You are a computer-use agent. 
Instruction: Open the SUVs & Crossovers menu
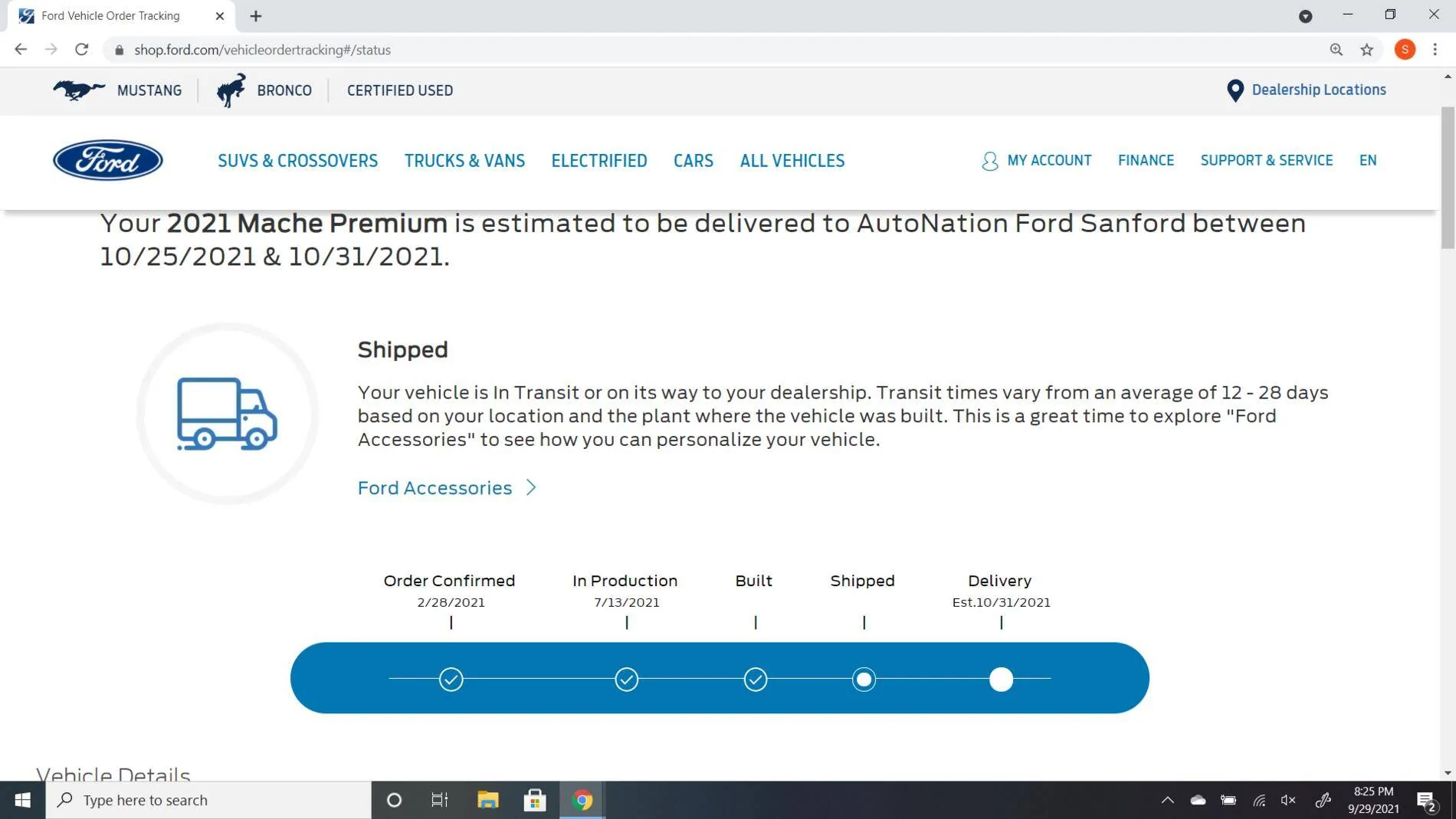coord(297,161)
